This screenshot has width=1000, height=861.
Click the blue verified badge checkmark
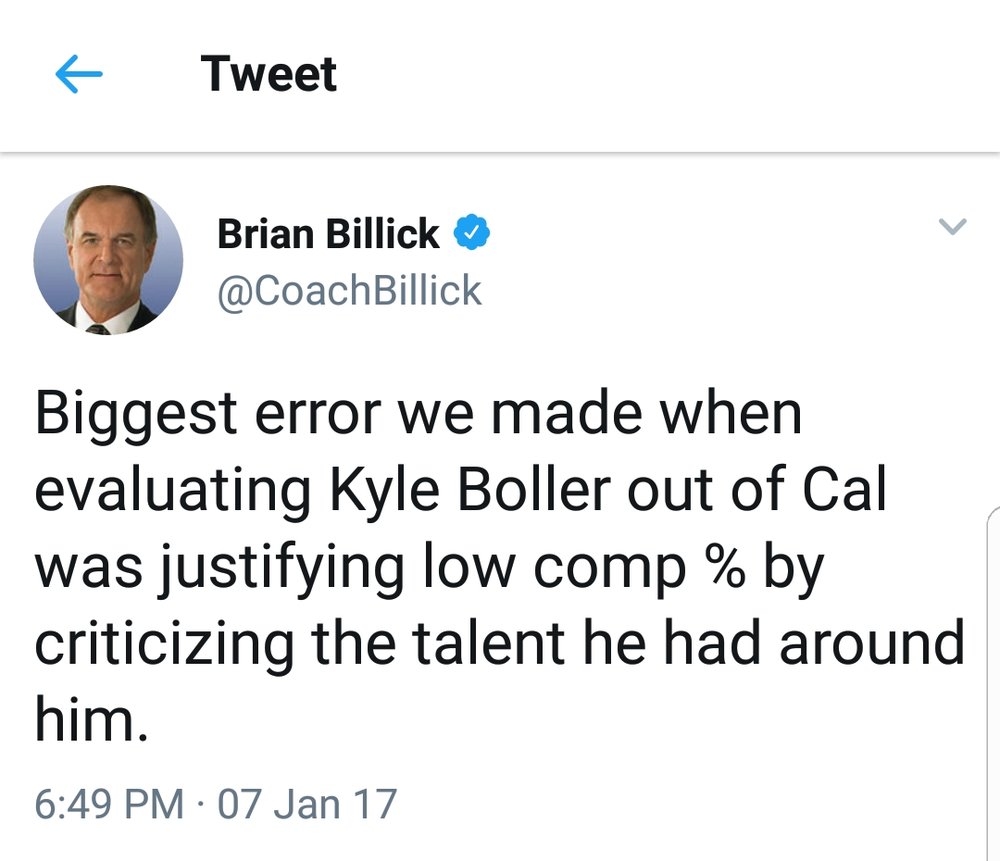click(471, 232)
